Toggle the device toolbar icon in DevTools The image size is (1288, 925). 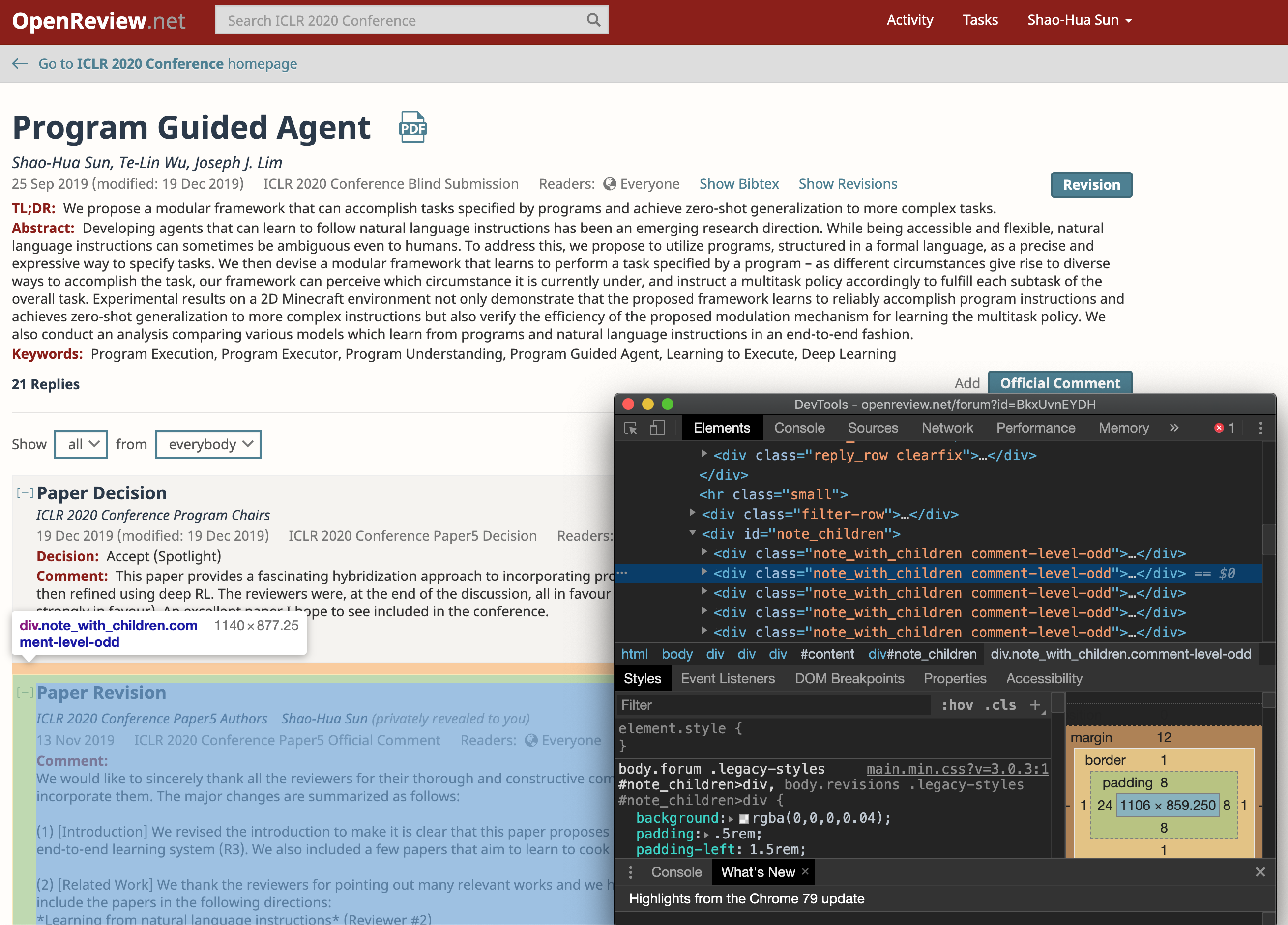[x=657, y=428]
